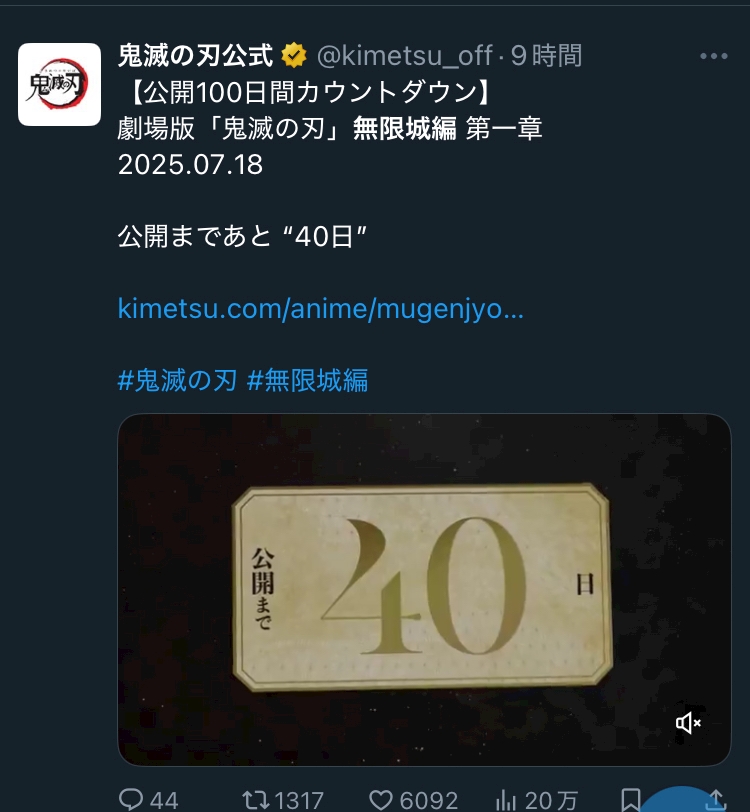The width and height of the screenshot is (750, 812).
Task: Open the #鬼滅の刃 hashtag
Action: [x=177, y=380]
